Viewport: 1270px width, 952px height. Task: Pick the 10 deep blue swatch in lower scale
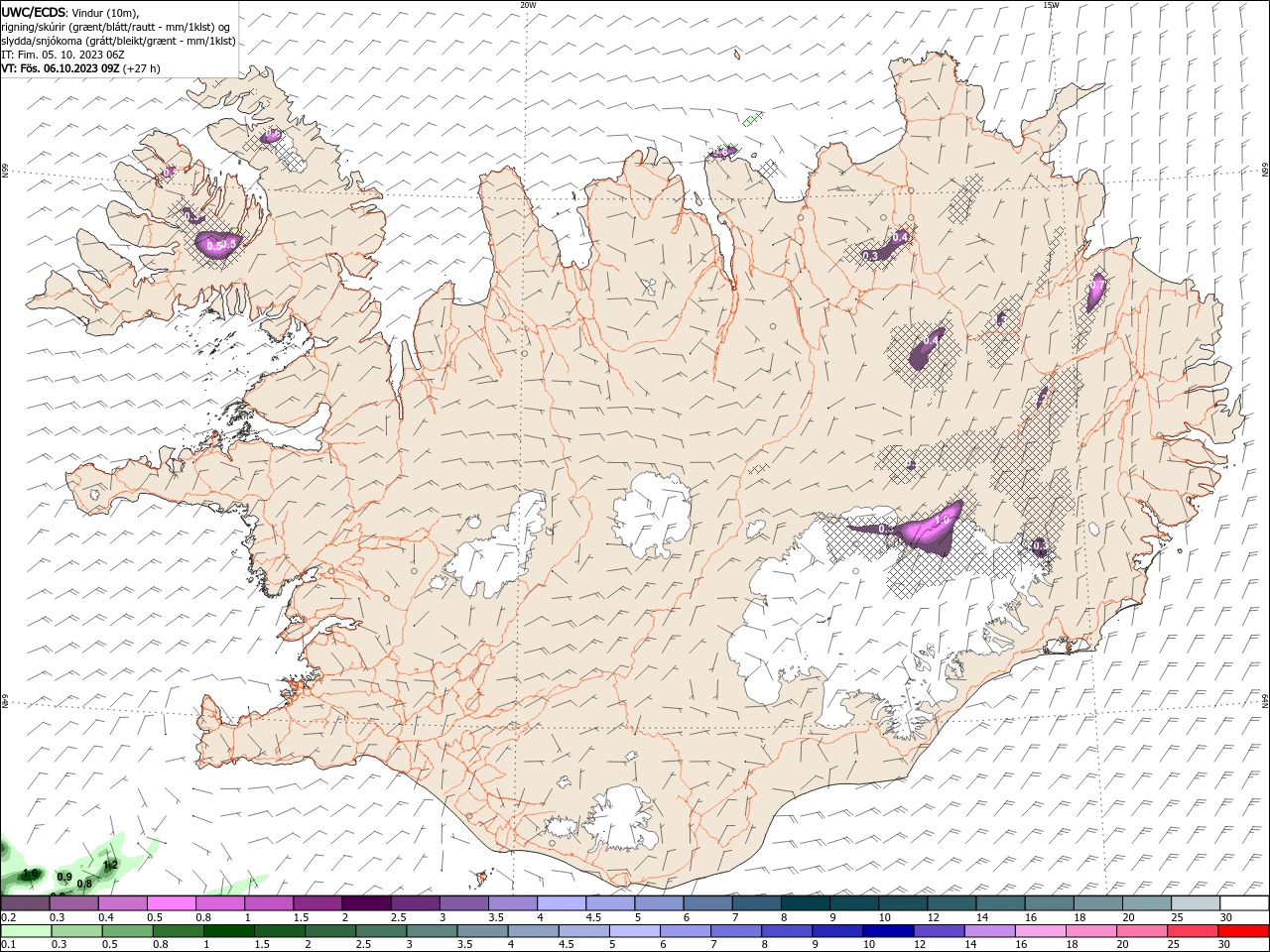889,931
